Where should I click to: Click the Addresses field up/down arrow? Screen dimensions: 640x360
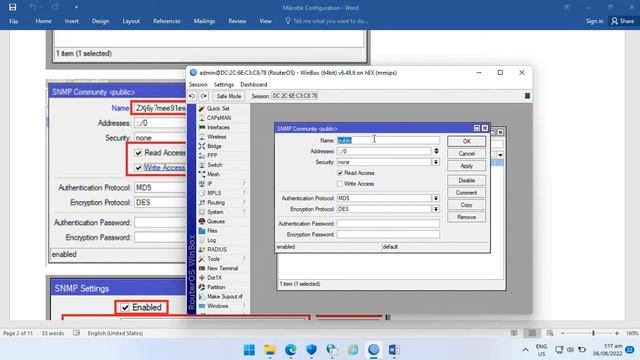[436, 151]
